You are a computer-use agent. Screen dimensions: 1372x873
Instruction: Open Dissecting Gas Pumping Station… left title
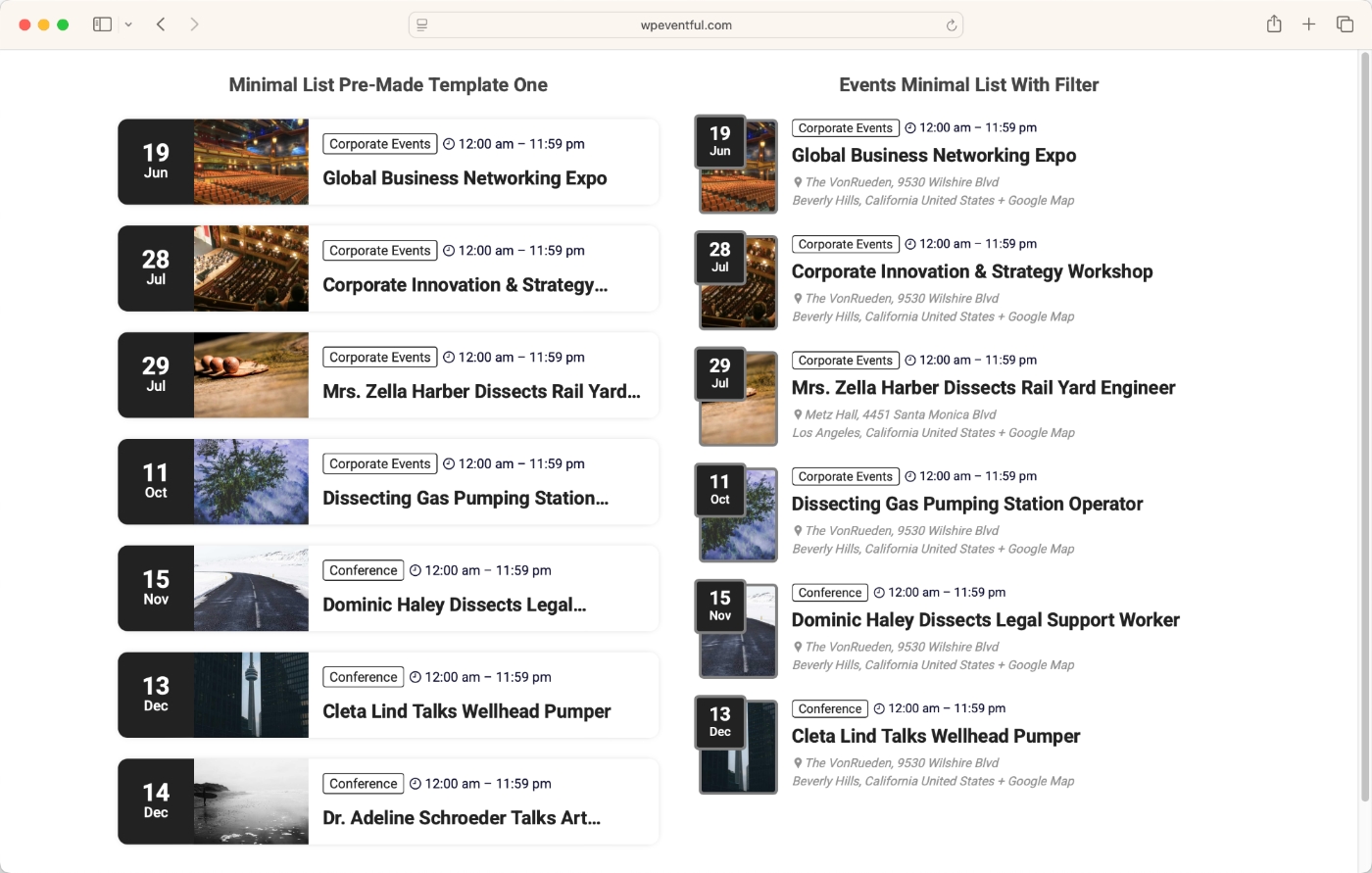[465, 499]
